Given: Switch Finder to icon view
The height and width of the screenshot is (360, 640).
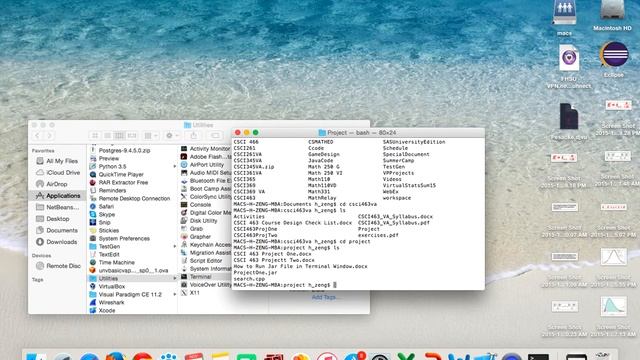Looking at the screenshot, I should [x=95, y=136].
